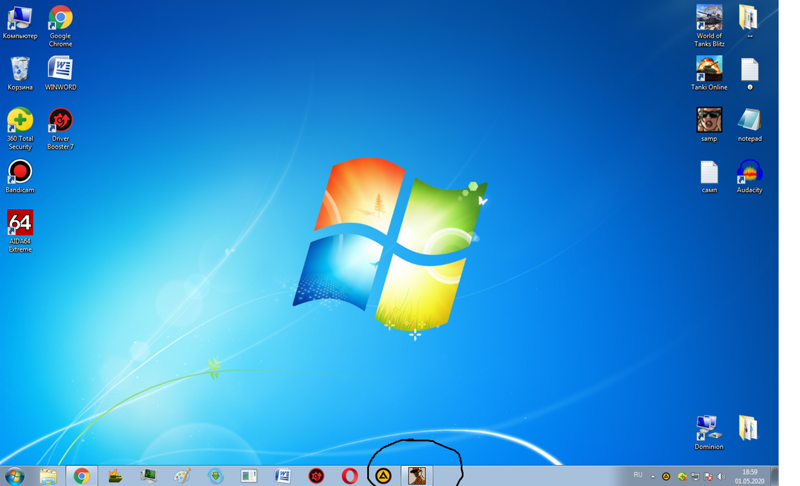This screenshot has height=486, width=800.
Task: Open Driver Booster from the taskbar
Action: [x=316, y=476]
